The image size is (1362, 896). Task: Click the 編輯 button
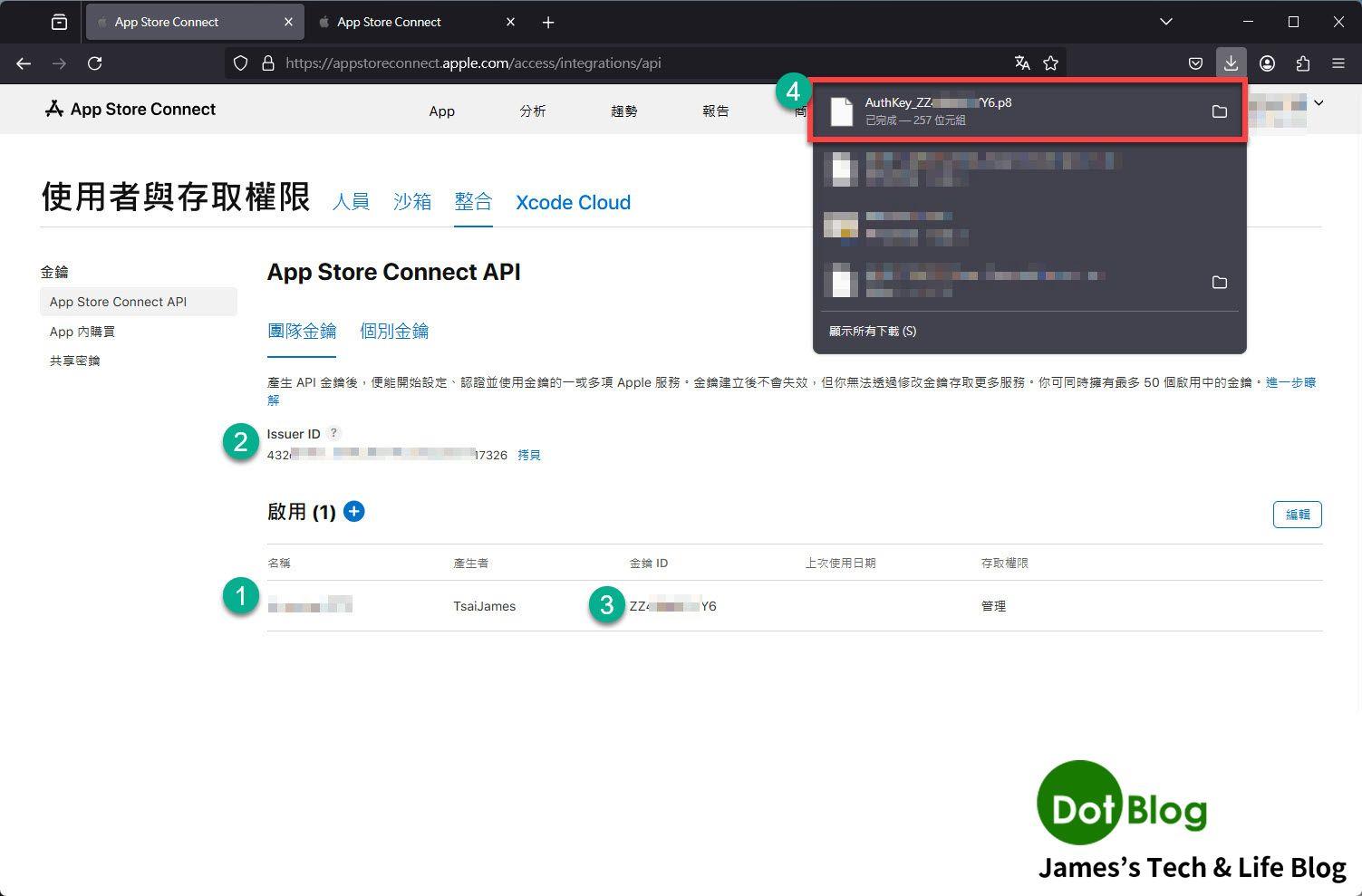1297,515
